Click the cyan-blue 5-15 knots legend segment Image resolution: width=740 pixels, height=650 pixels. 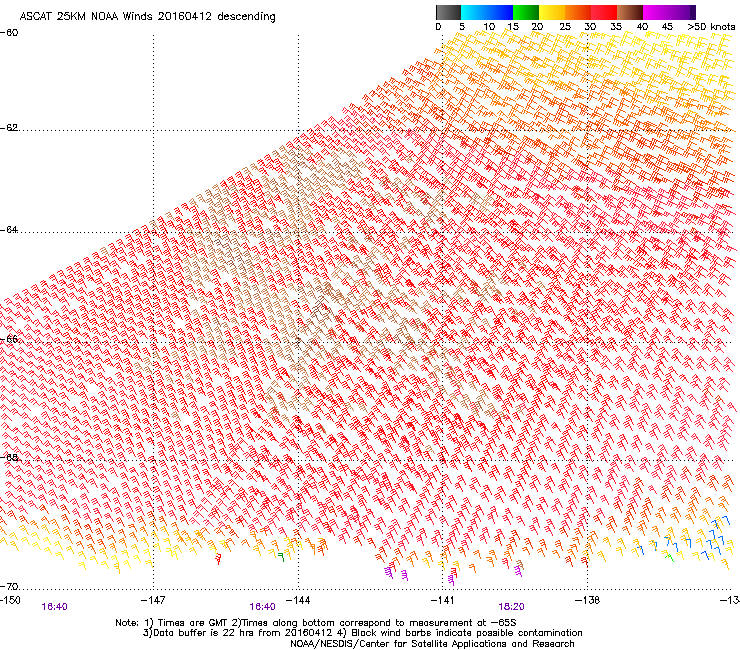tap(487, 12)
